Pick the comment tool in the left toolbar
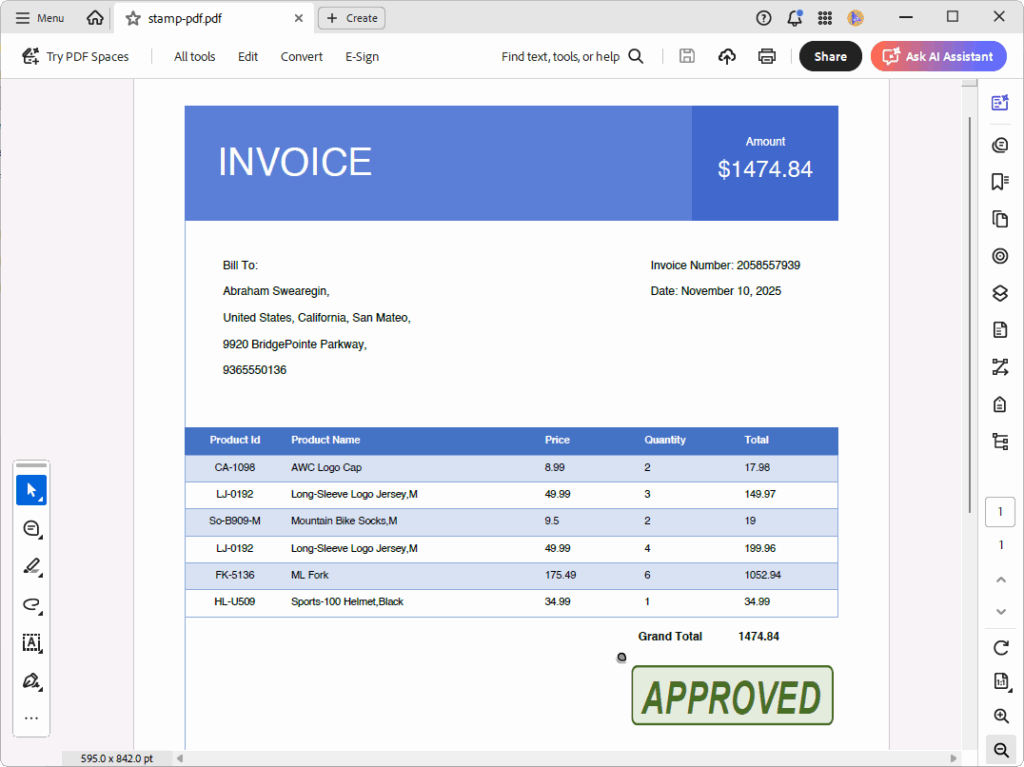Screen dimensions: 1024x767 [x=31, y=529]
